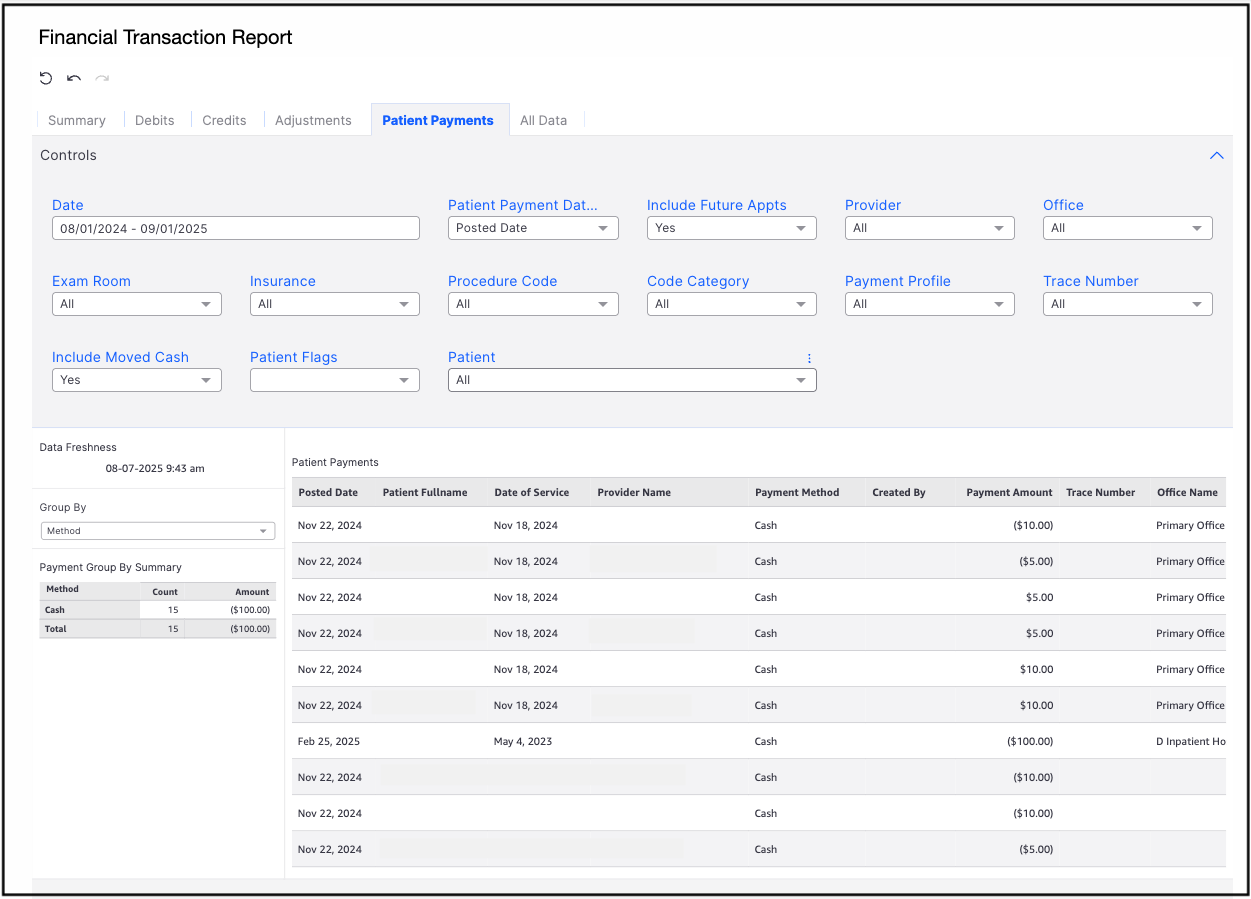Open the Provider filter dropdown
This screenshot has height=899, width=1251.
coord(929,228)
